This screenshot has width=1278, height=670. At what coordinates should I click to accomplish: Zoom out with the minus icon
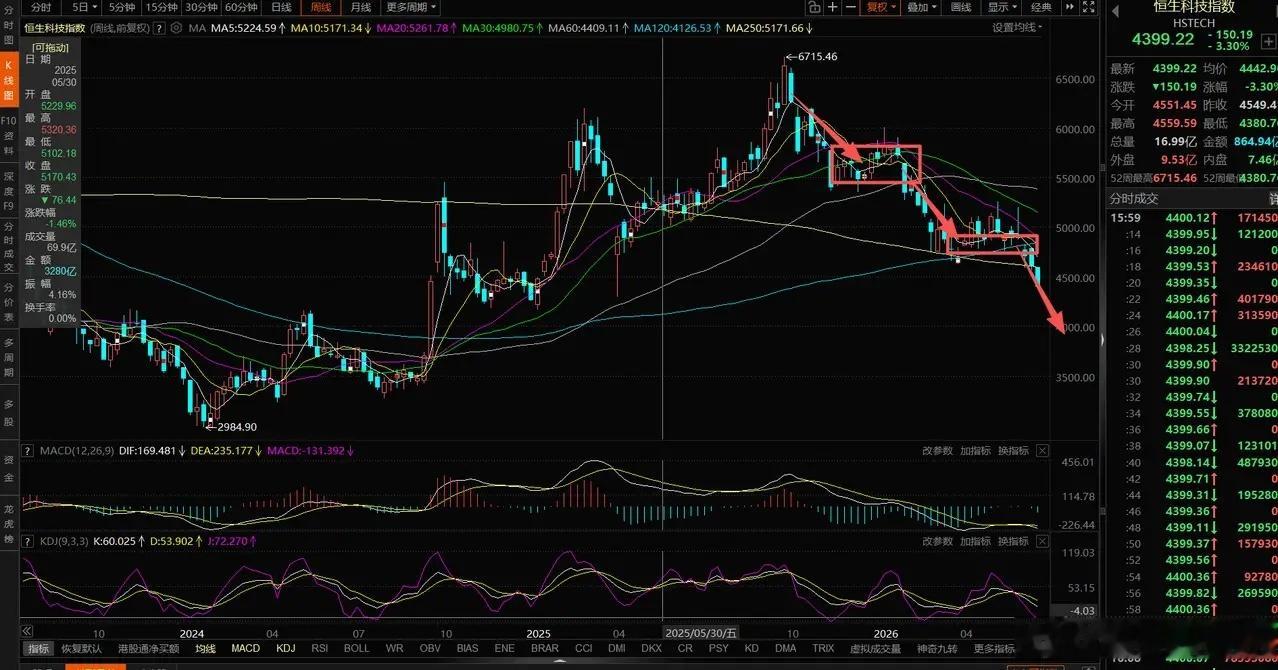tap(851, 7)
